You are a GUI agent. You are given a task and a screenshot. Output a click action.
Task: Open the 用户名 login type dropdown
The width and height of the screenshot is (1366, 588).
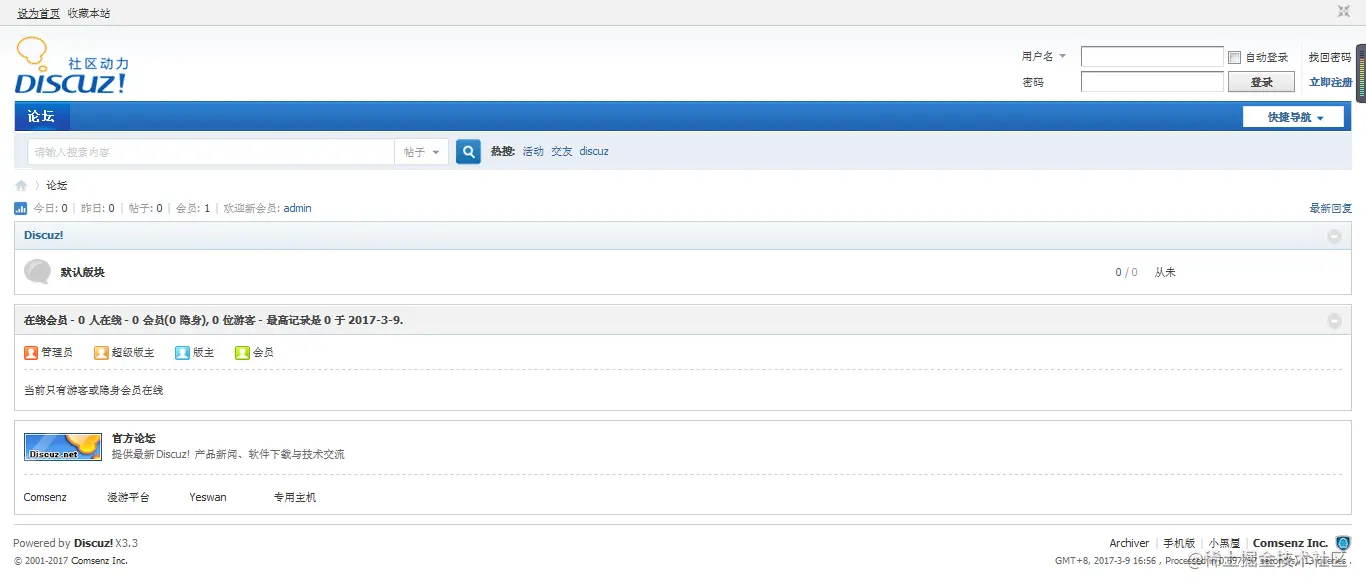(1044, 56)
